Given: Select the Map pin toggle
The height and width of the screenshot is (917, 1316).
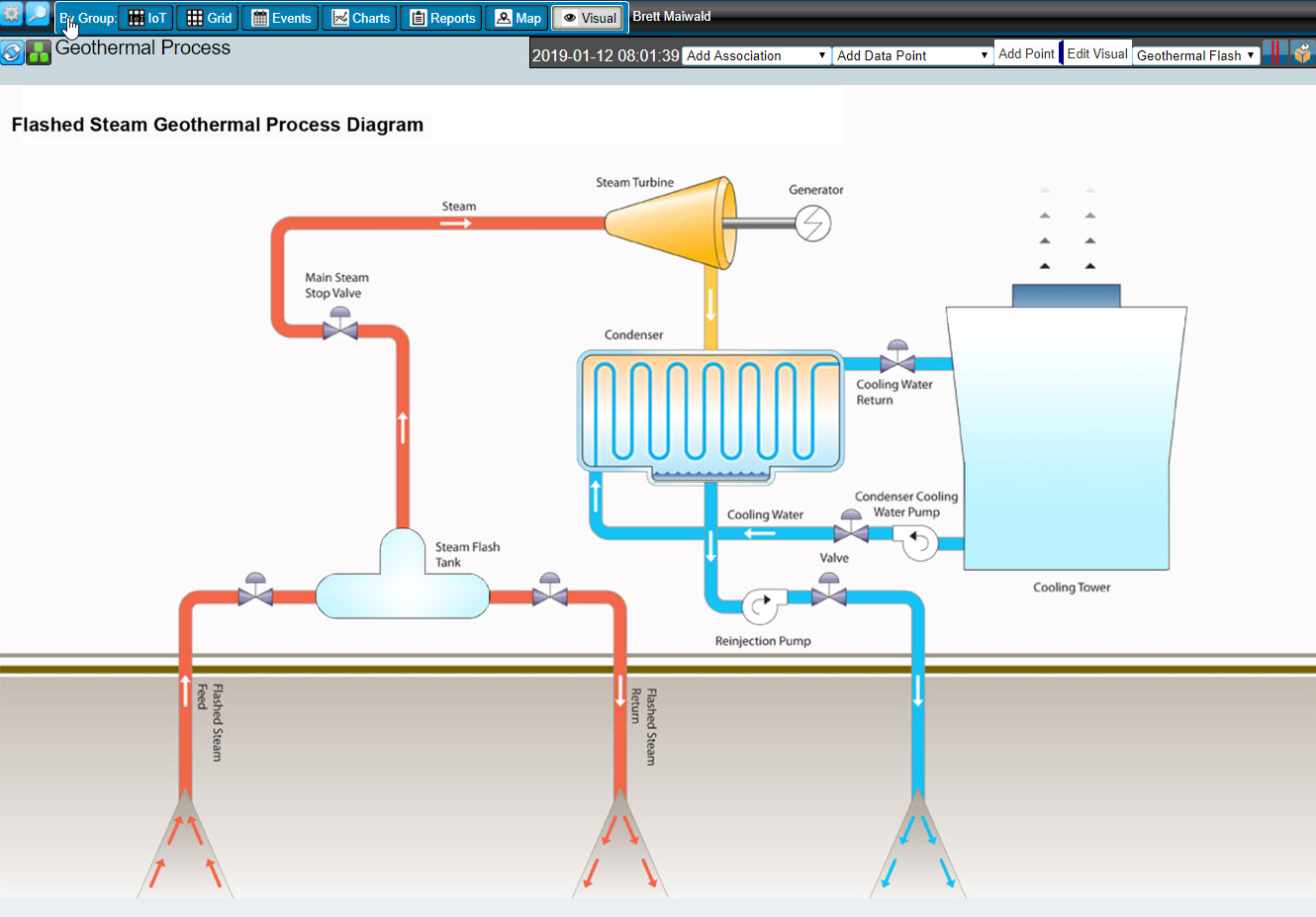Looking at the screenshot, I should click(517, 17).
